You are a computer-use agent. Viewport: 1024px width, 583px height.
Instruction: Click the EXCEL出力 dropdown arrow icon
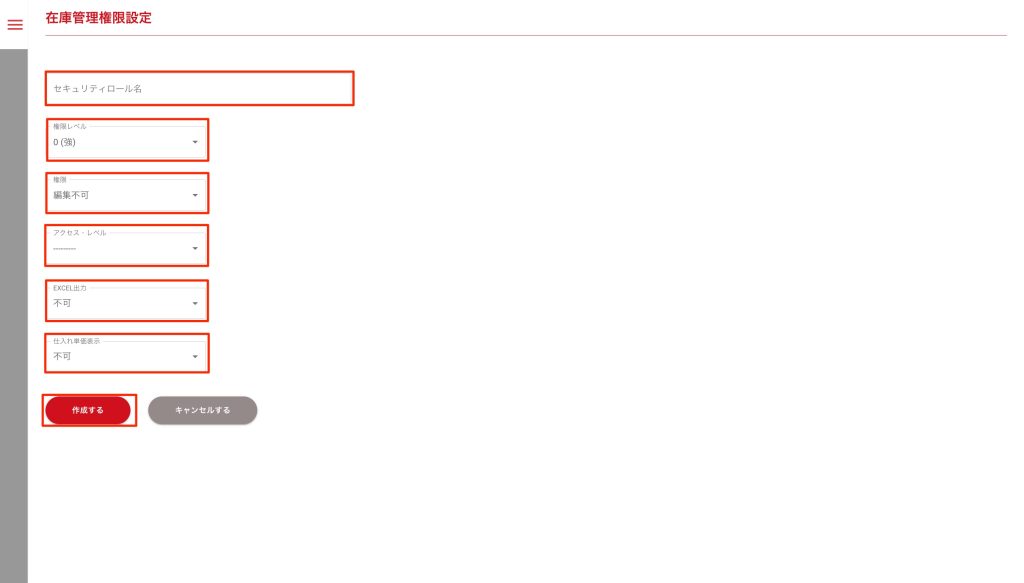pyautogui.click(x=195, y=303)
